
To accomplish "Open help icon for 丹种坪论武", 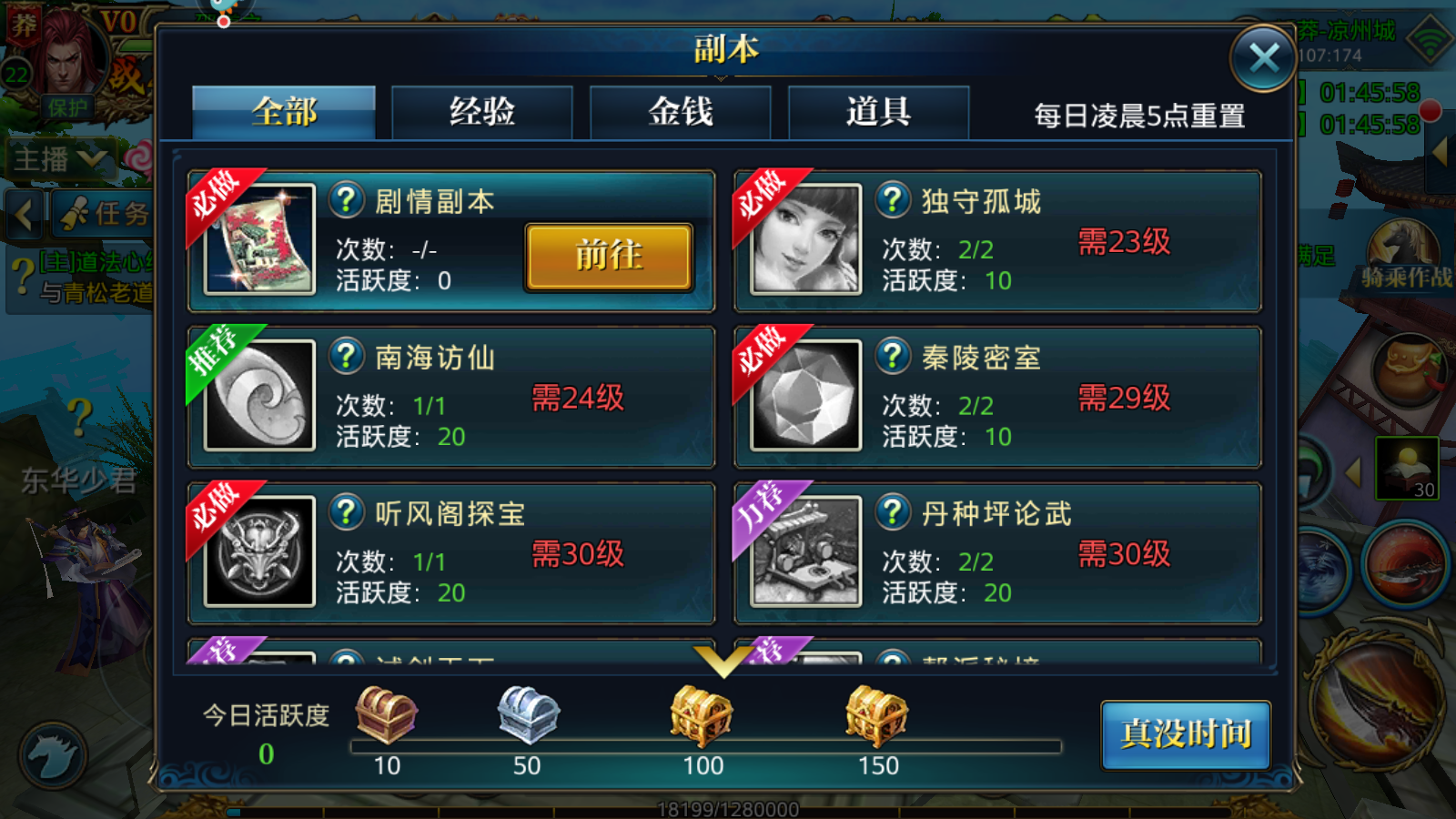I will click(x=893, y=512).
